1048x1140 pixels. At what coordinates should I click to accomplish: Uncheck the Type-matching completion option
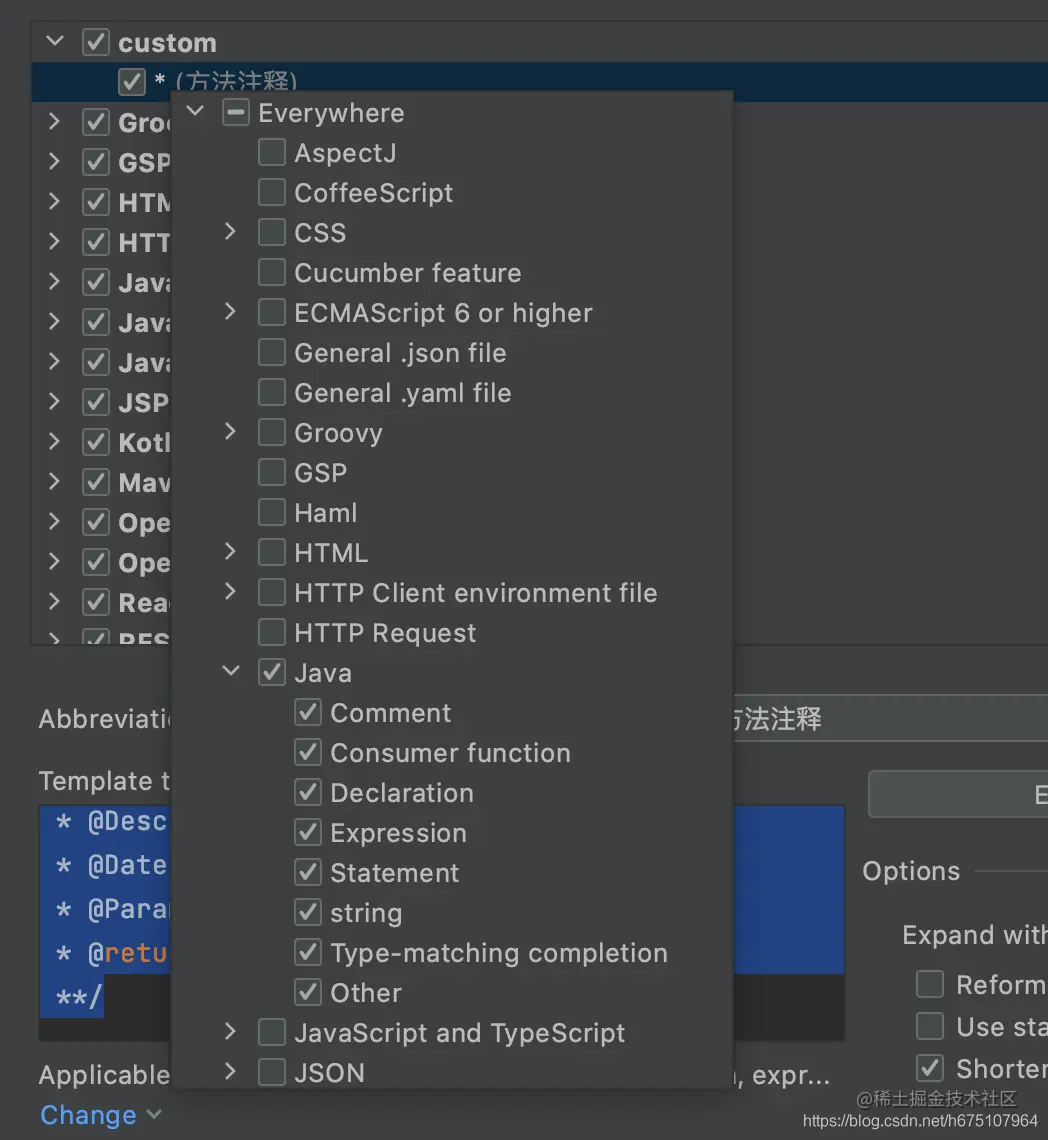point(308,953)
